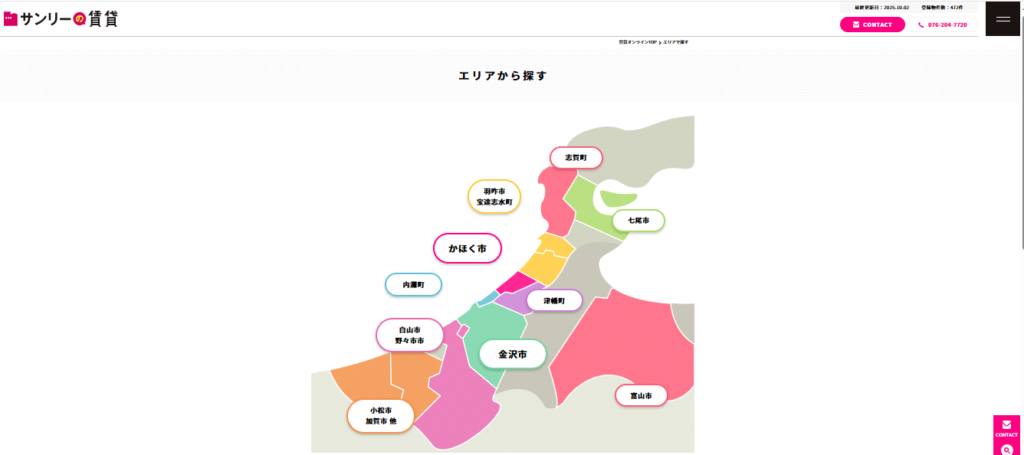1024x455 pixels.
Task: Select the 津幡町 area label
Action: [554, 300]
